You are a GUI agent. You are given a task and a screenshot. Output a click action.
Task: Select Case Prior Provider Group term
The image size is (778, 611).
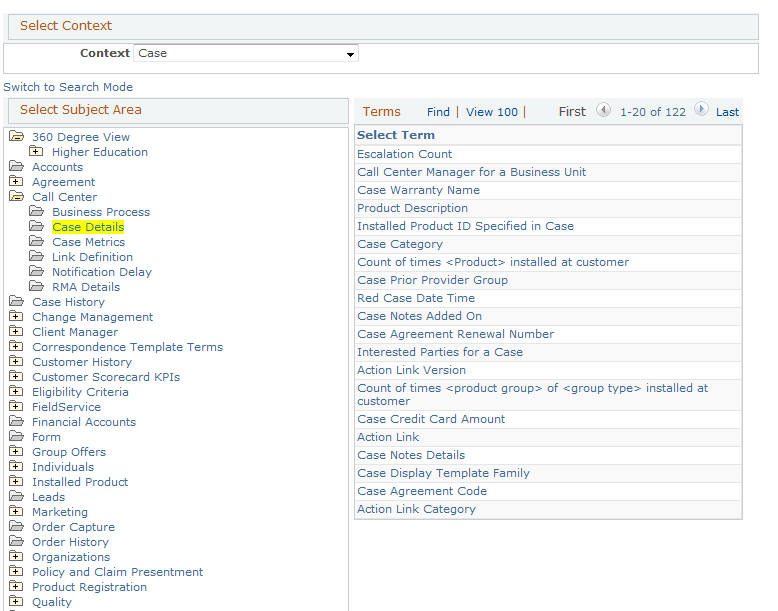(x=433, y=280)
